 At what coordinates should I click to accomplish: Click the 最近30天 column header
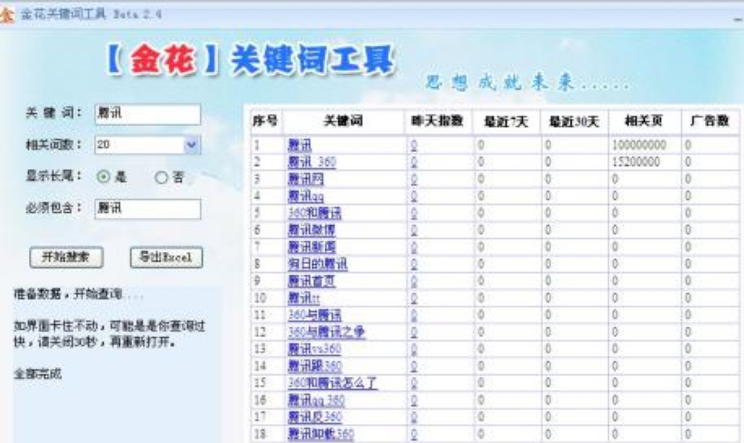click(574, 121)
